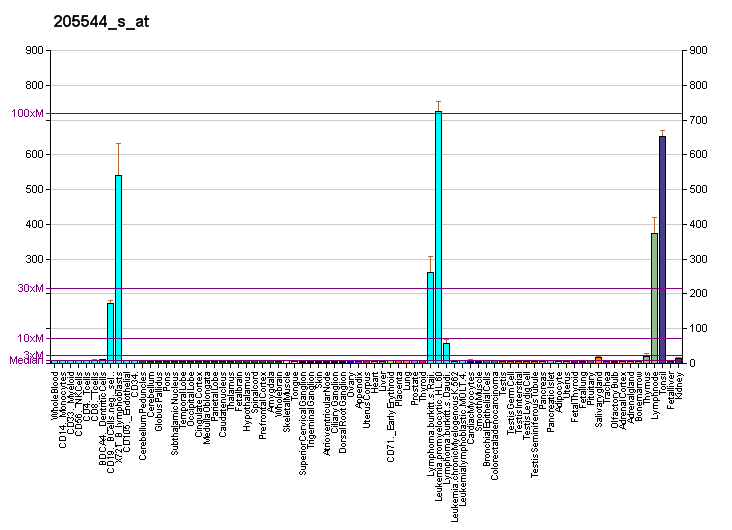Click the OlfactoryBulb axis label
This screenshot has height=530, width=732.
click(614, 400)
